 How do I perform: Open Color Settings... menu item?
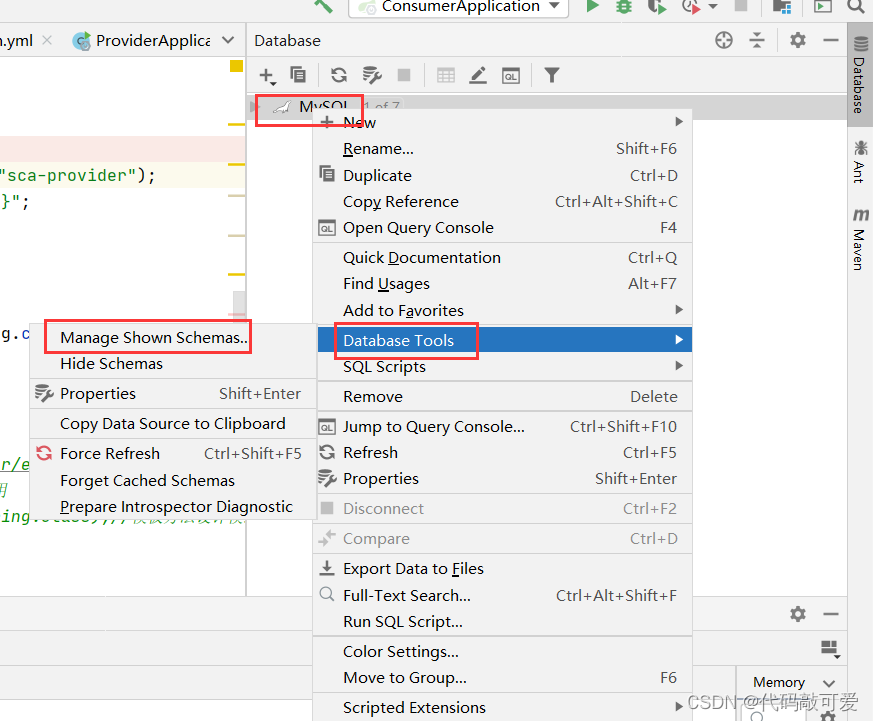tap(504, 651)
